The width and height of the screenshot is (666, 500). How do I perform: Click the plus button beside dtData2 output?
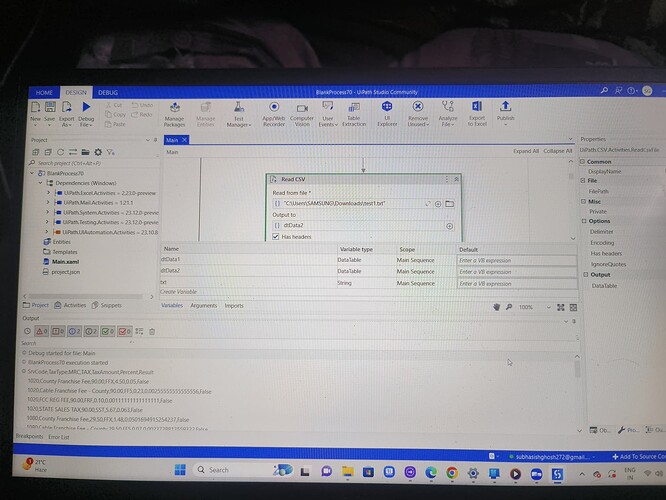pyautogui.click(x=449, y=226)
